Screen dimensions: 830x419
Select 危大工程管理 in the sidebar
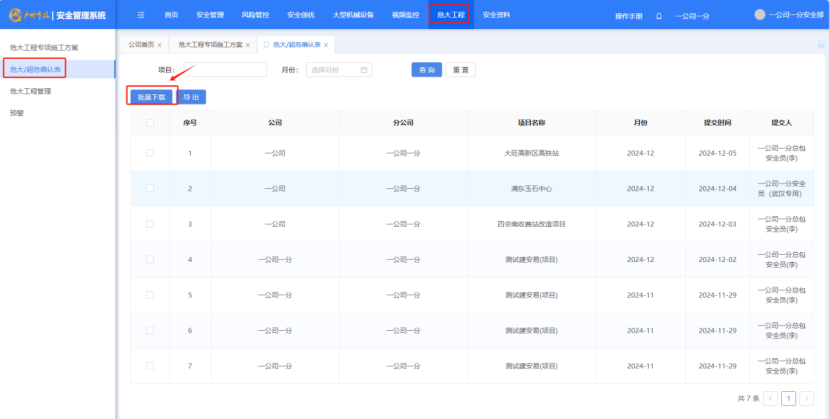pos(30,91)
